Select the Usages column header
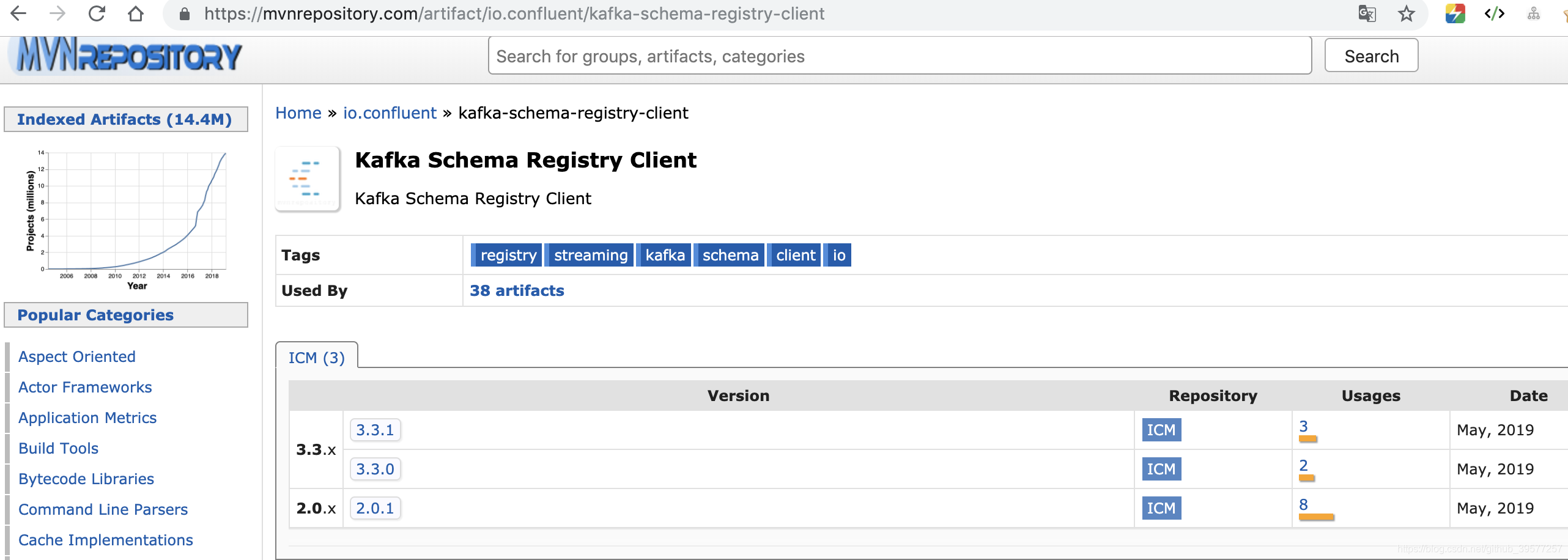Screen dimensions: 1568x560 pos(1370,396)
